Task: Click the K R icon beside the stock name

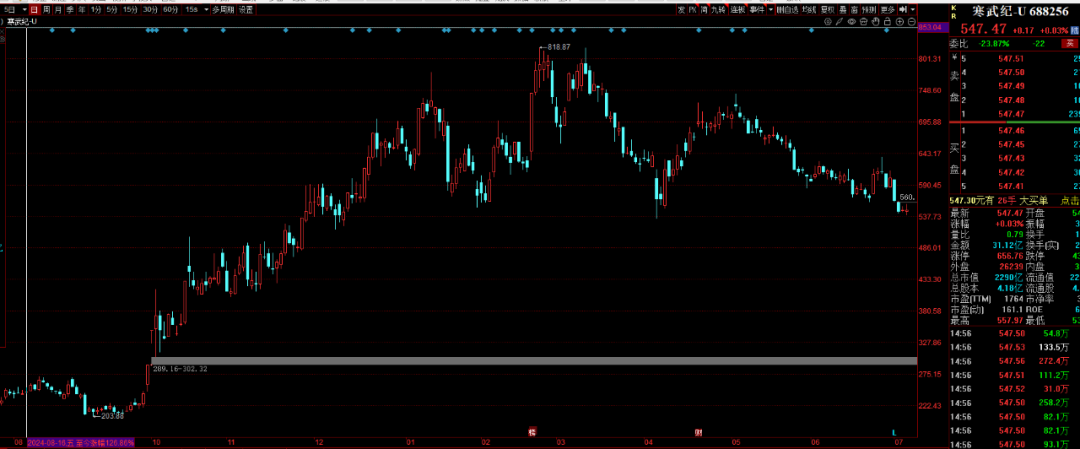Action: [x=953, y=12]
